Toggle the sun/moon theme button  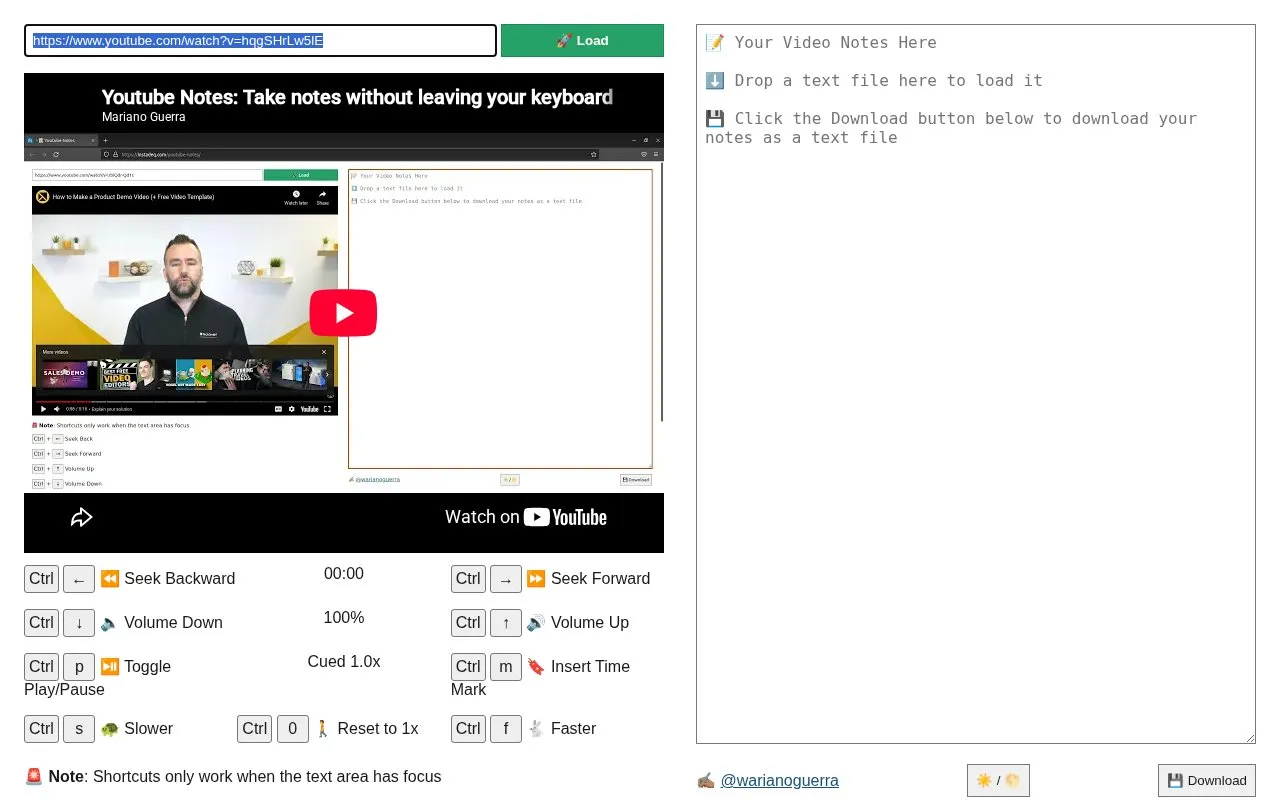tap(998, 780)
